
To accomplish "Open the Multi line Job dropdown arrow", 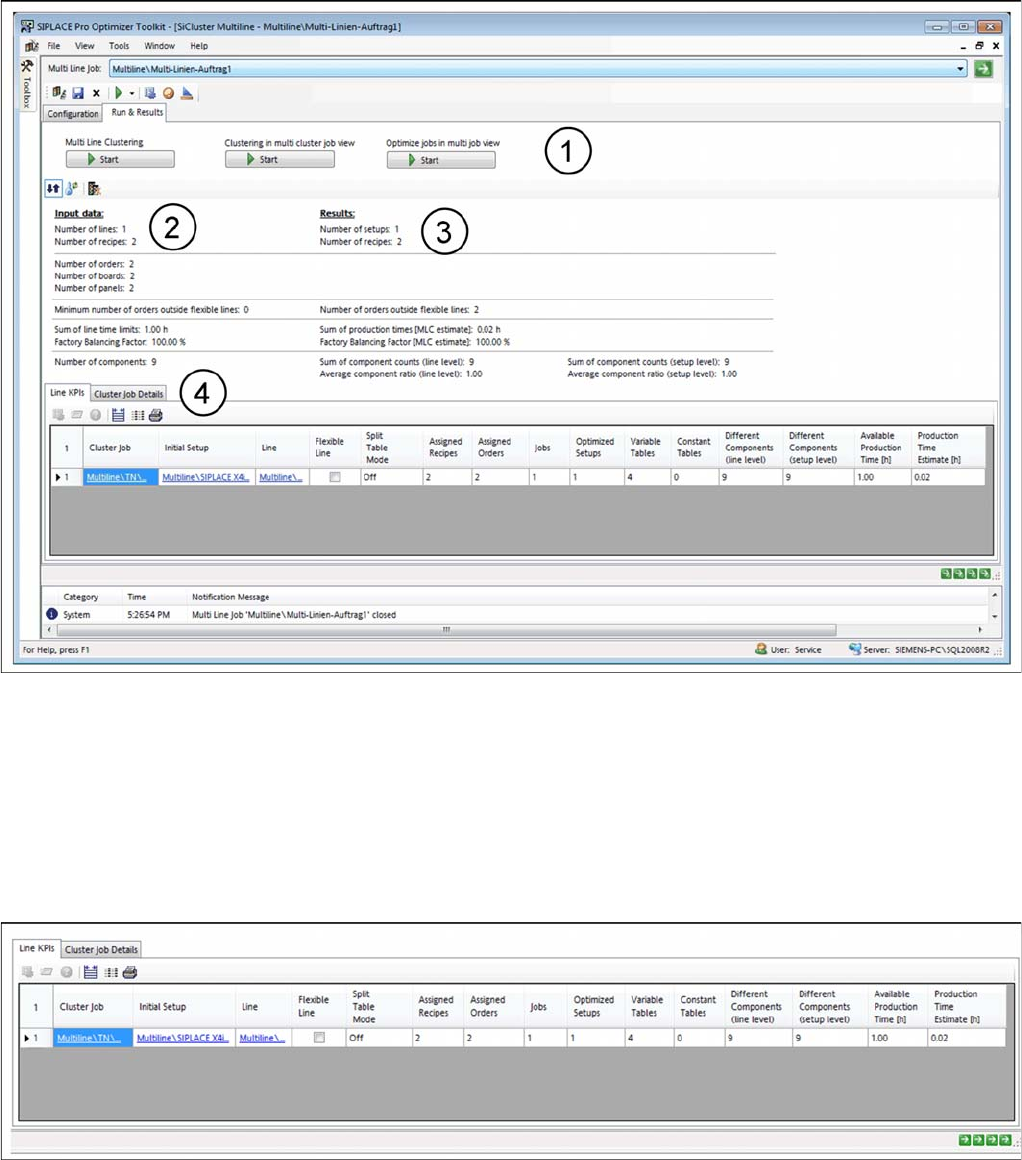I will (960, 69).
